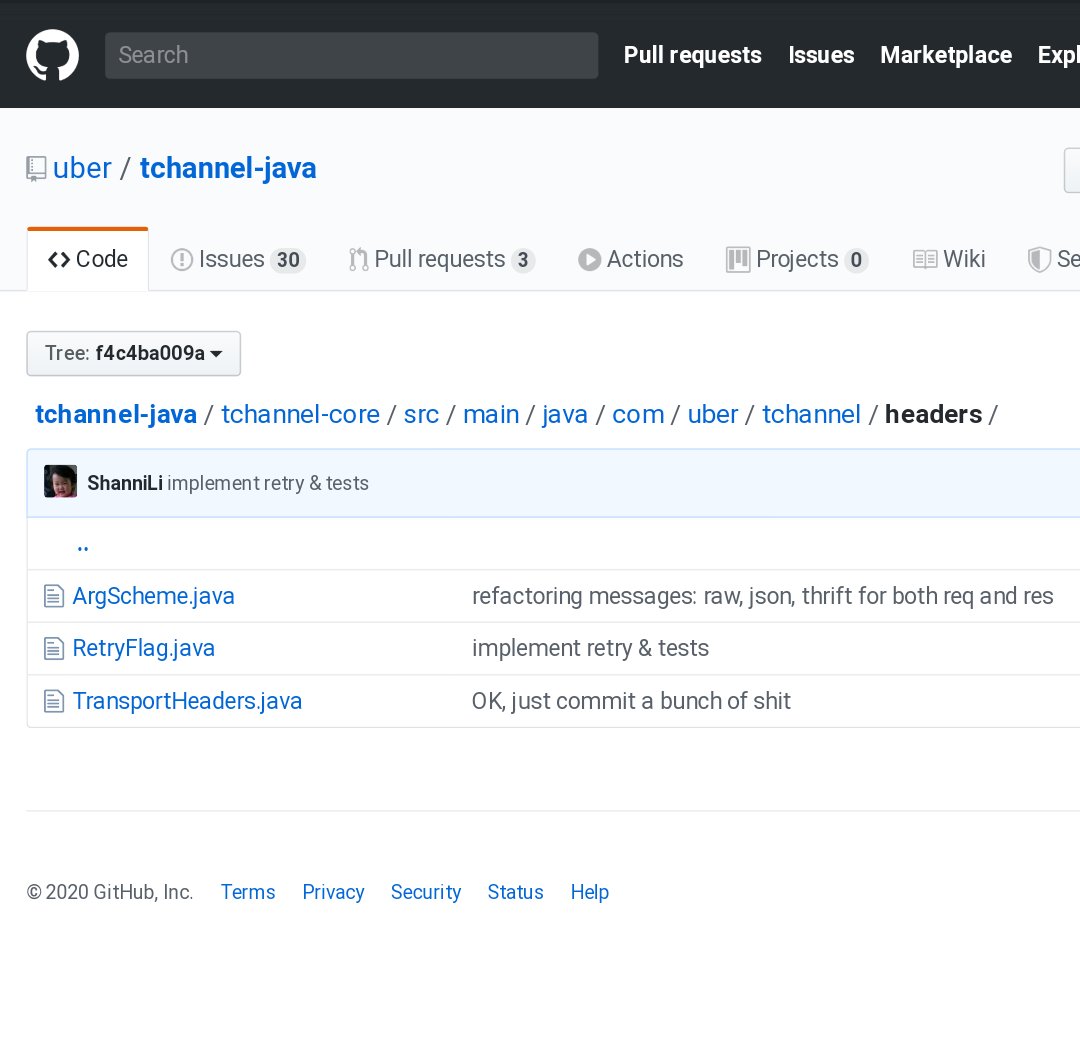Navigate to main in breadcrumb
The width and height of the screenshot is (1080, 1047).
point(490,415)
